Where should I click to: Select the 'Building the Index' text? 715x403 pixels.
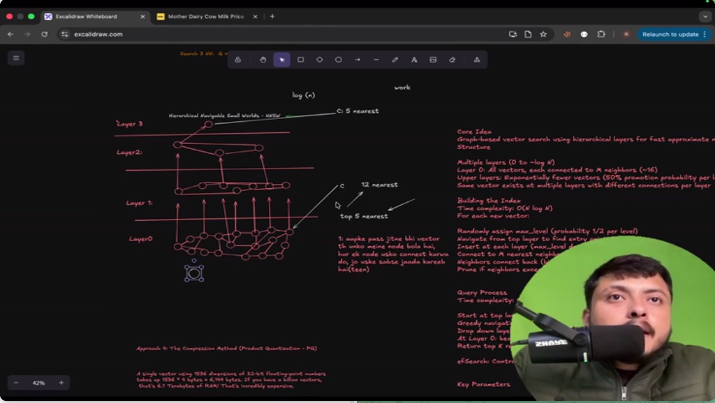tap(489, 201)
